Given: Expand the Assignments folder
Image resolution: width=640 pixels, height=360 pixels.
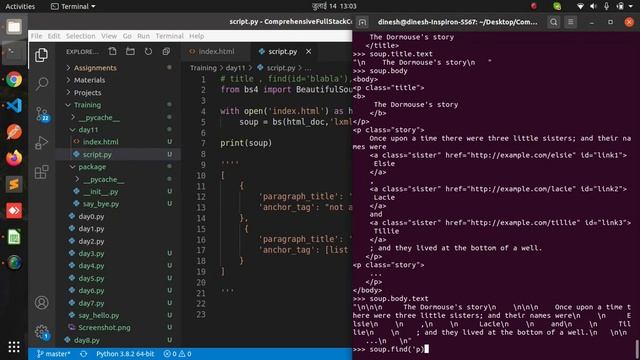Looking at the screenshot, I should click(x=95, y=68).
